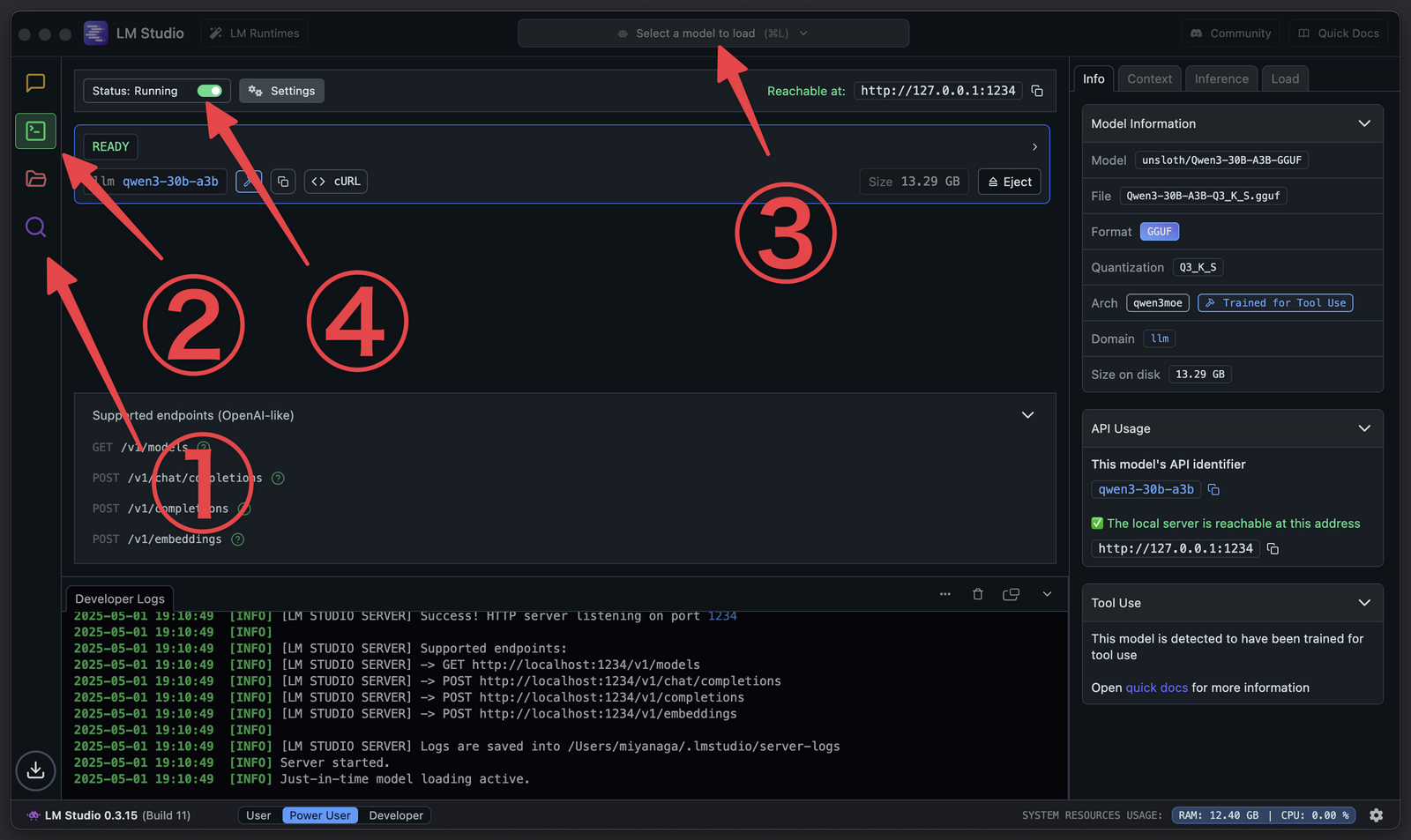Image resolution: width=1411 pixels, height=840 pixels.
Task: Click the Size on disk 13.29 GB value
Action: pyautogui.click(x=1199, y=375)
